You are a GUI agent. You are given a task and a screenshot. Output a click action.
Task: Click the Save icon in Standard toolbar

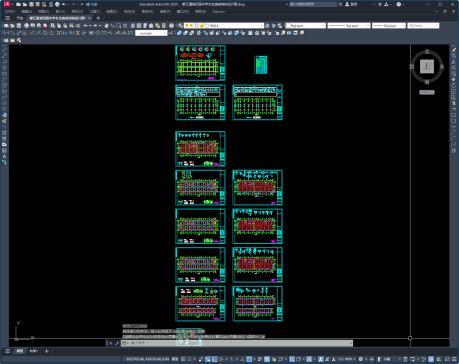pyautogui.click(x=19, y=26)
